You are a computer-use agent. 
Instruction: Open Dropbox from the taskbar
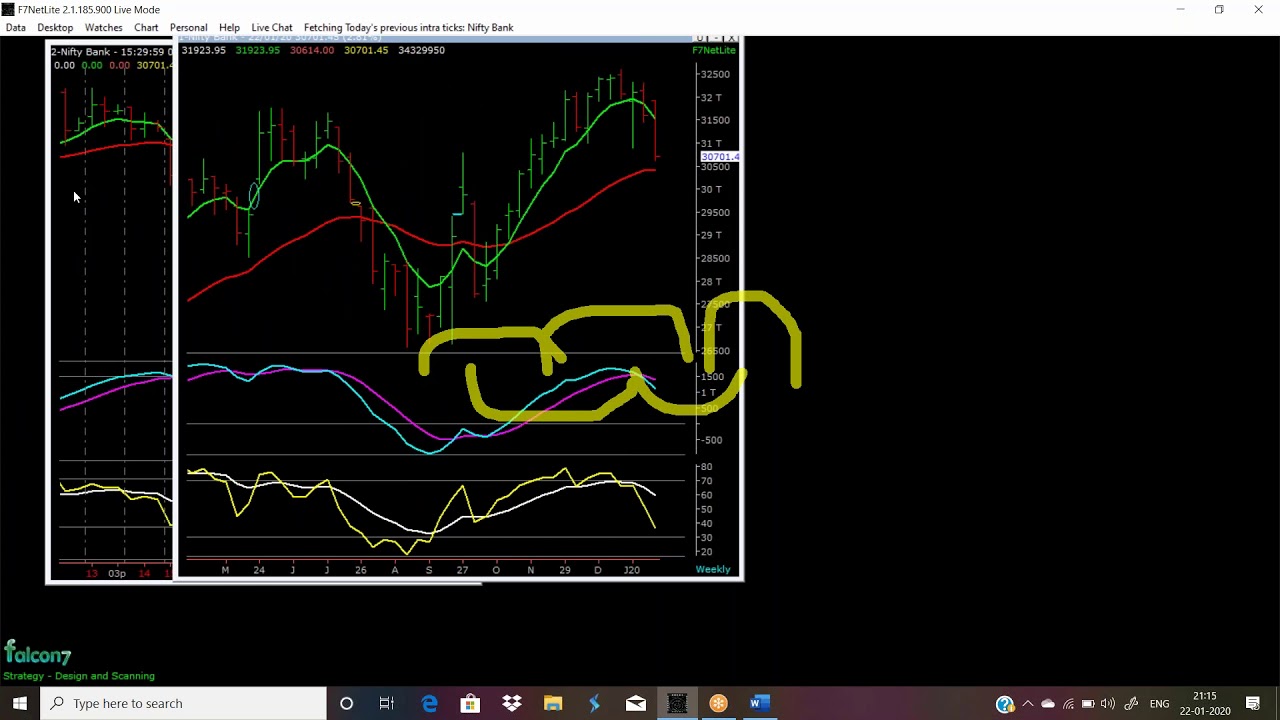[x=512, y=703]
